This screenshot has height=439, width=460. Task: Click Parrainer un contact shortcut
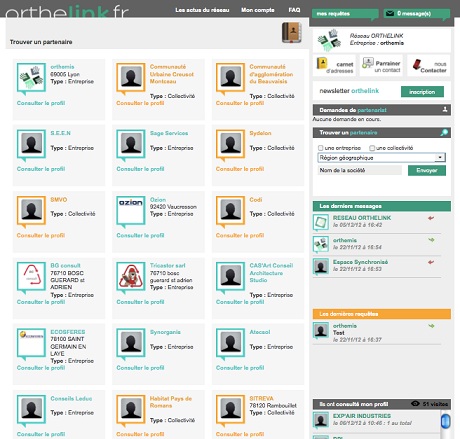[x=381, y=66]
